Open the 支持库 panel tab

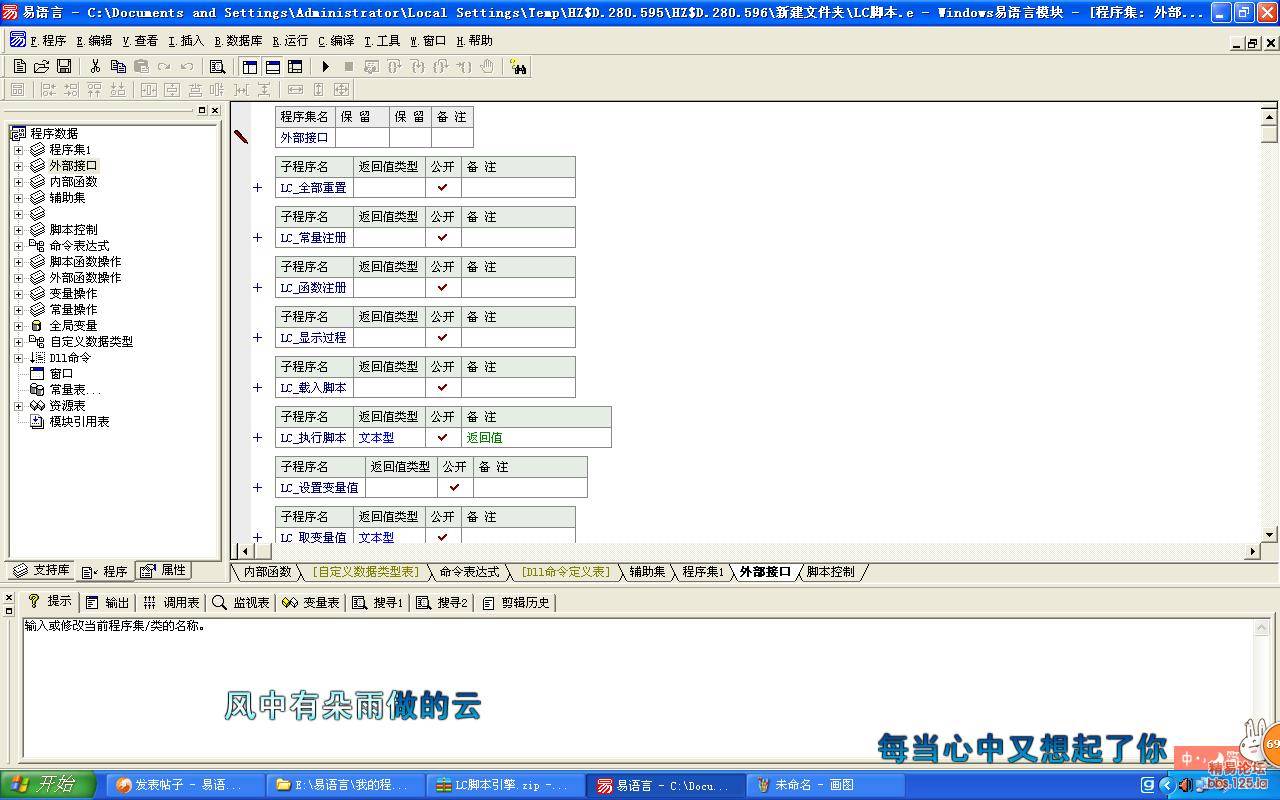pyautogui.click(x=41, y=570)
